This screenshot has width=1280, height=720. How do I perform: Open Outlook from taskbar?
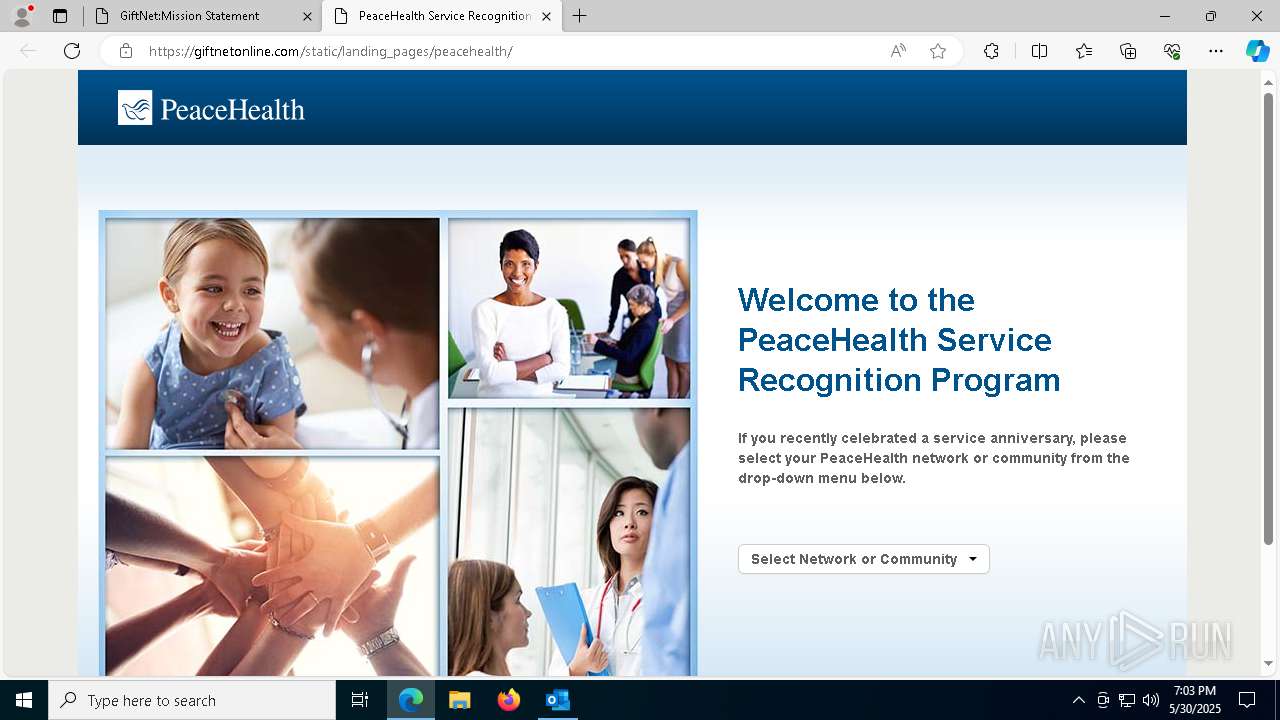click(557, 700)
